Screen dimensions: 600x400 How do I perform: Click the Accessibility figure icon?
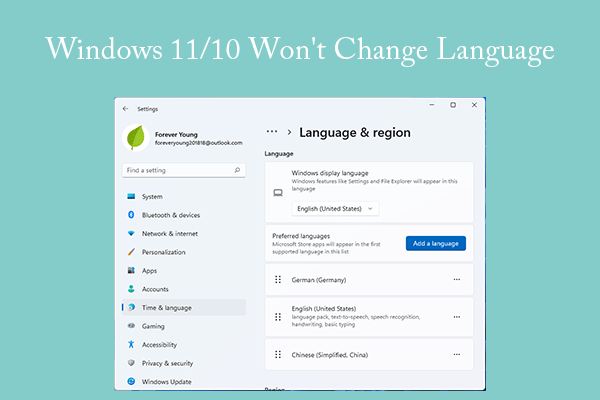click(131, 344)
